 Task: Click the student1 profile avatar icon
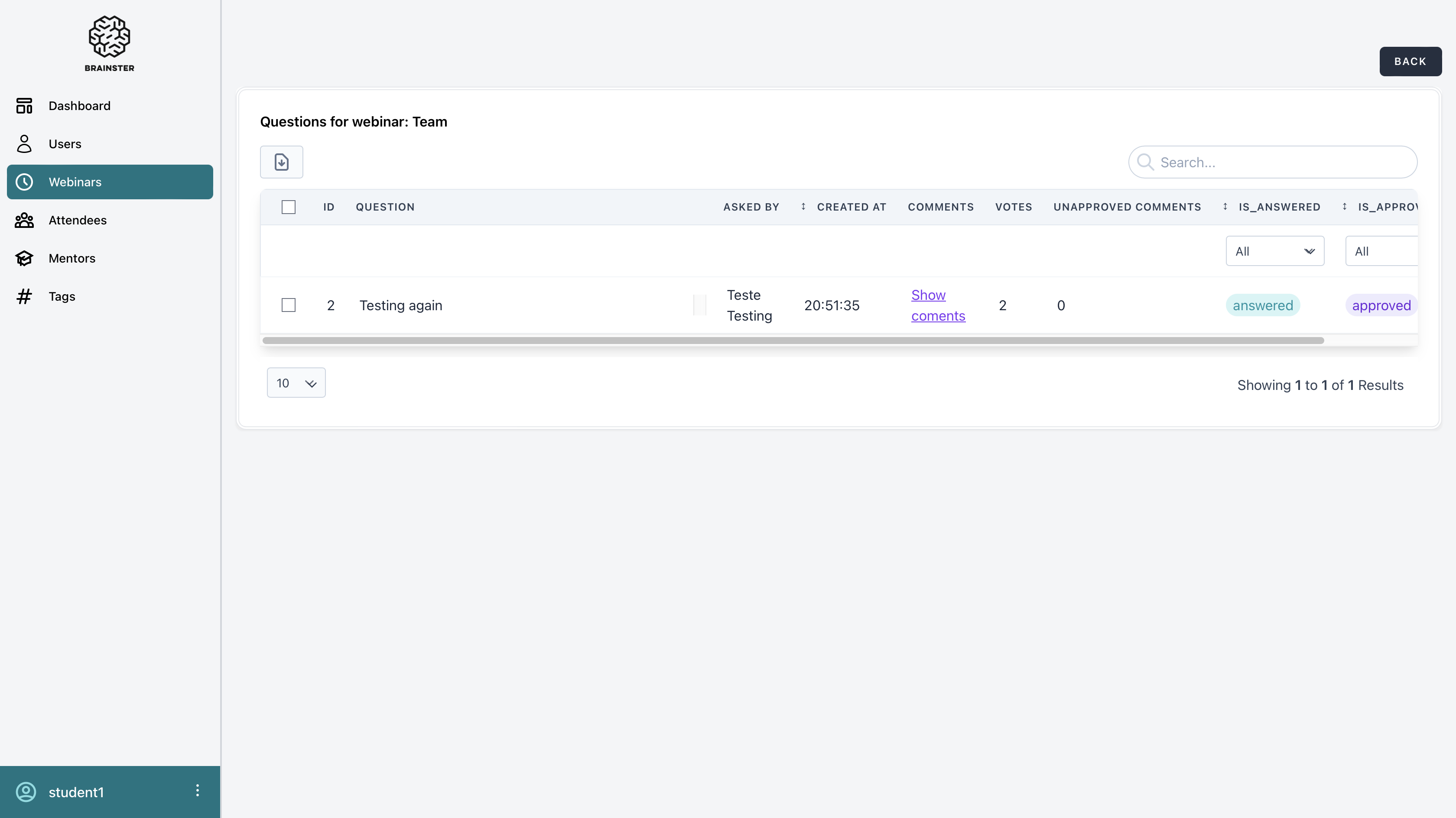(x=26, y=792)
